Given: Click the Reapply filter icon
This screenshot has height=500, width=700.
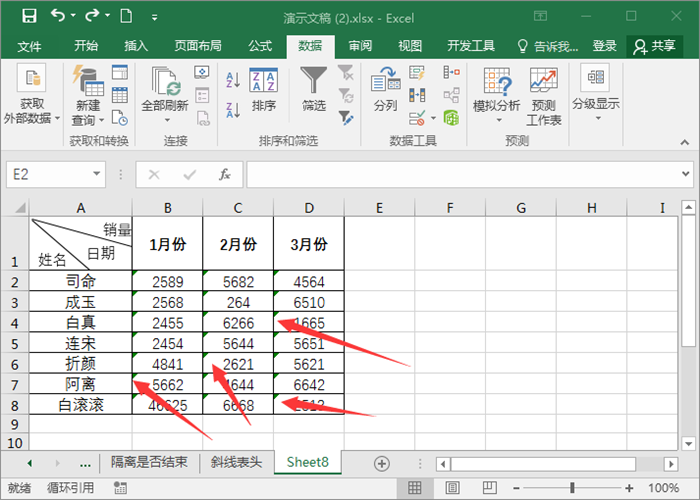Looking at the screenshot, I should [346, 95].
